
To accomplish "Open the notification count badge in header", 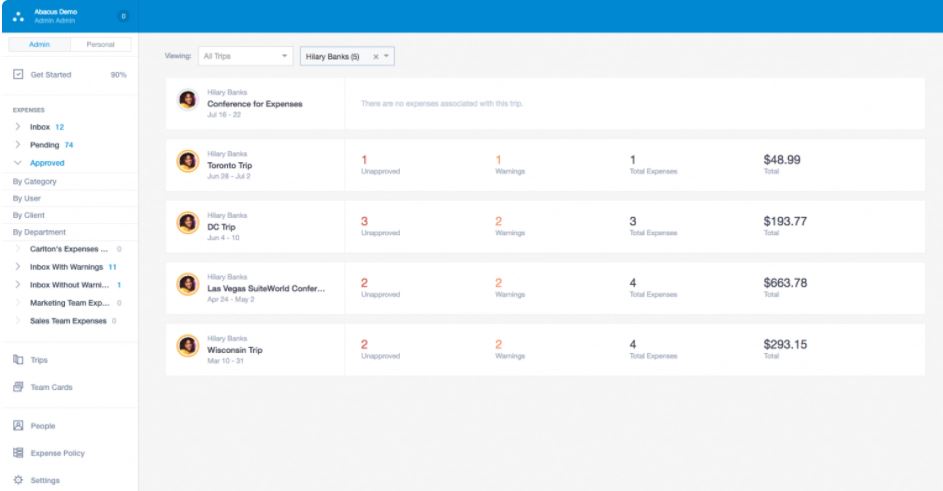I will (x=123, y=16).
